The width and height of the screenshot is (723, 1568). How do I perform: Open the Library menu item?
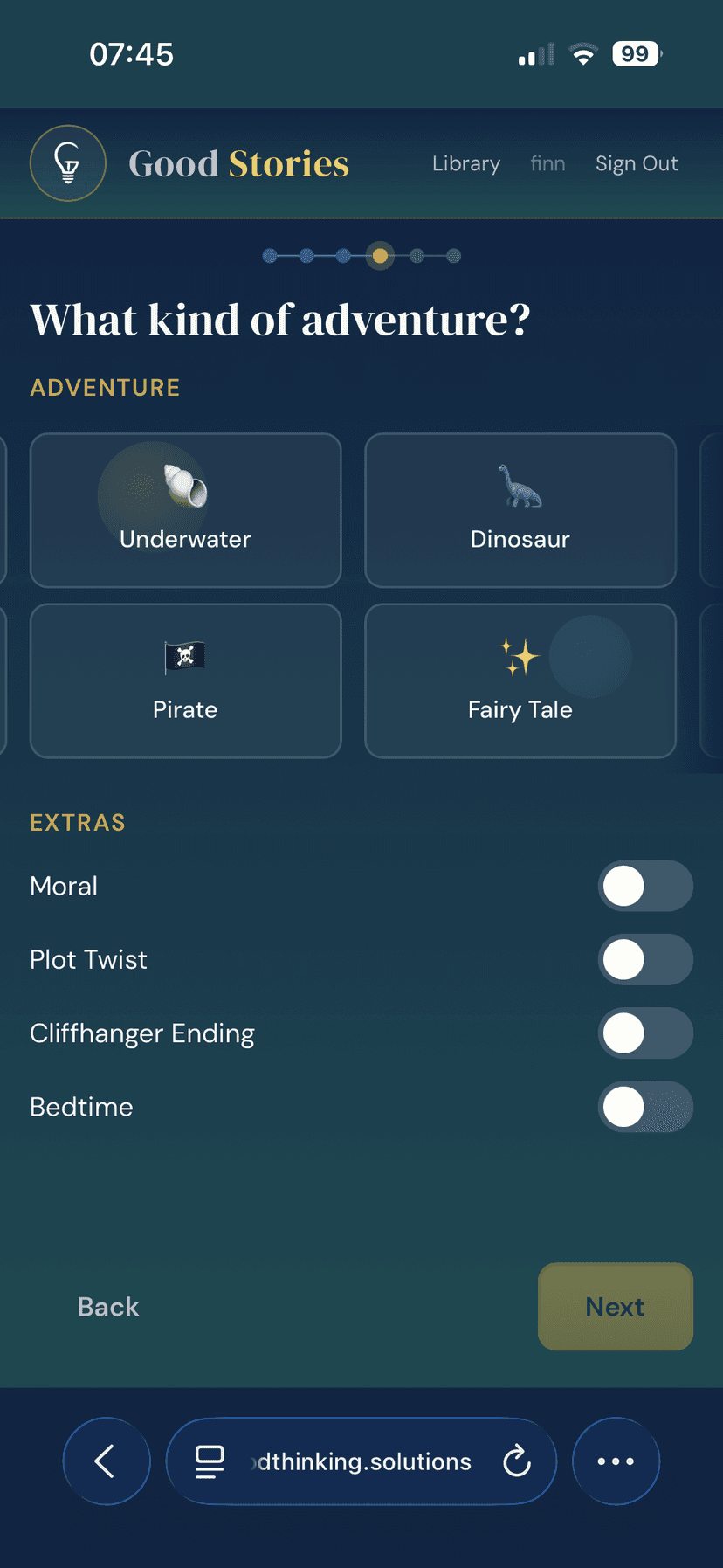coord(465,163)
